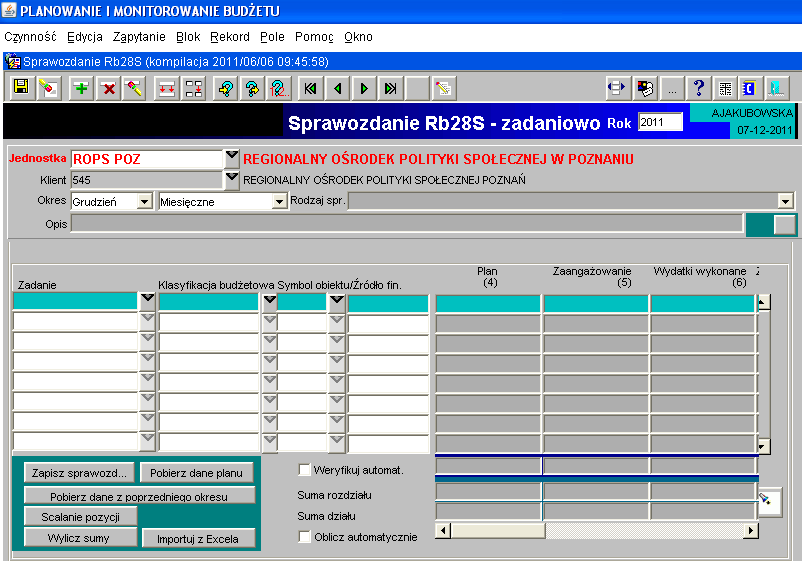Open the Okres Grudzień month dropdown
This screenshot has width=802, height=561.
tap(145, 201)
